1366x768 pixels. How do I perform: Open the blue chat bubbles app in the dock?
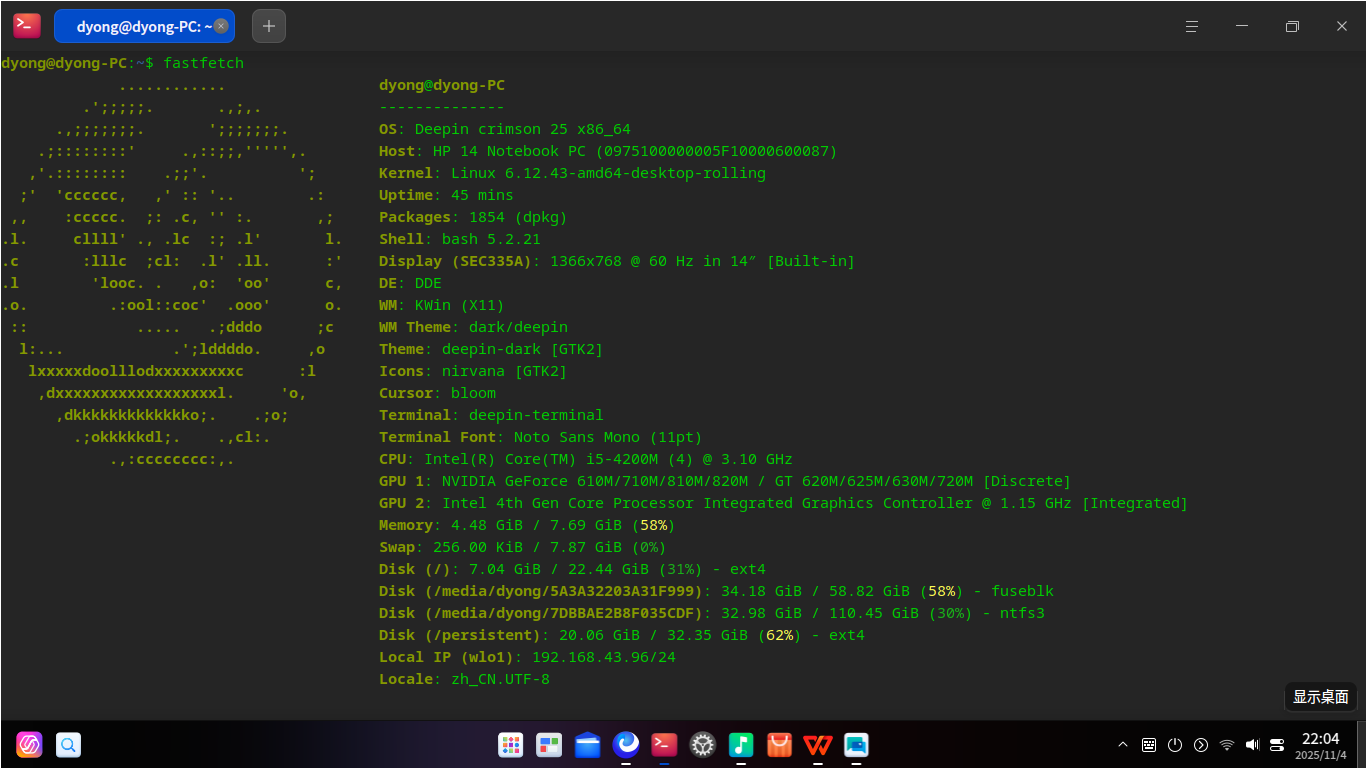point(856,745)
